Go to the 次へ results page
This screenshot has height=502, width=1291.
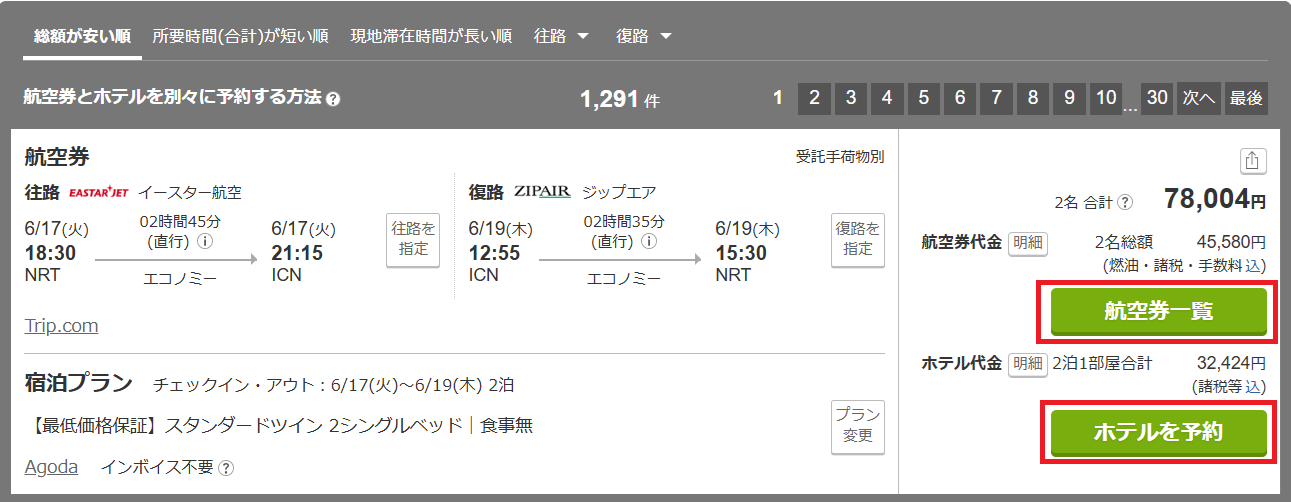coord(1198,98)
